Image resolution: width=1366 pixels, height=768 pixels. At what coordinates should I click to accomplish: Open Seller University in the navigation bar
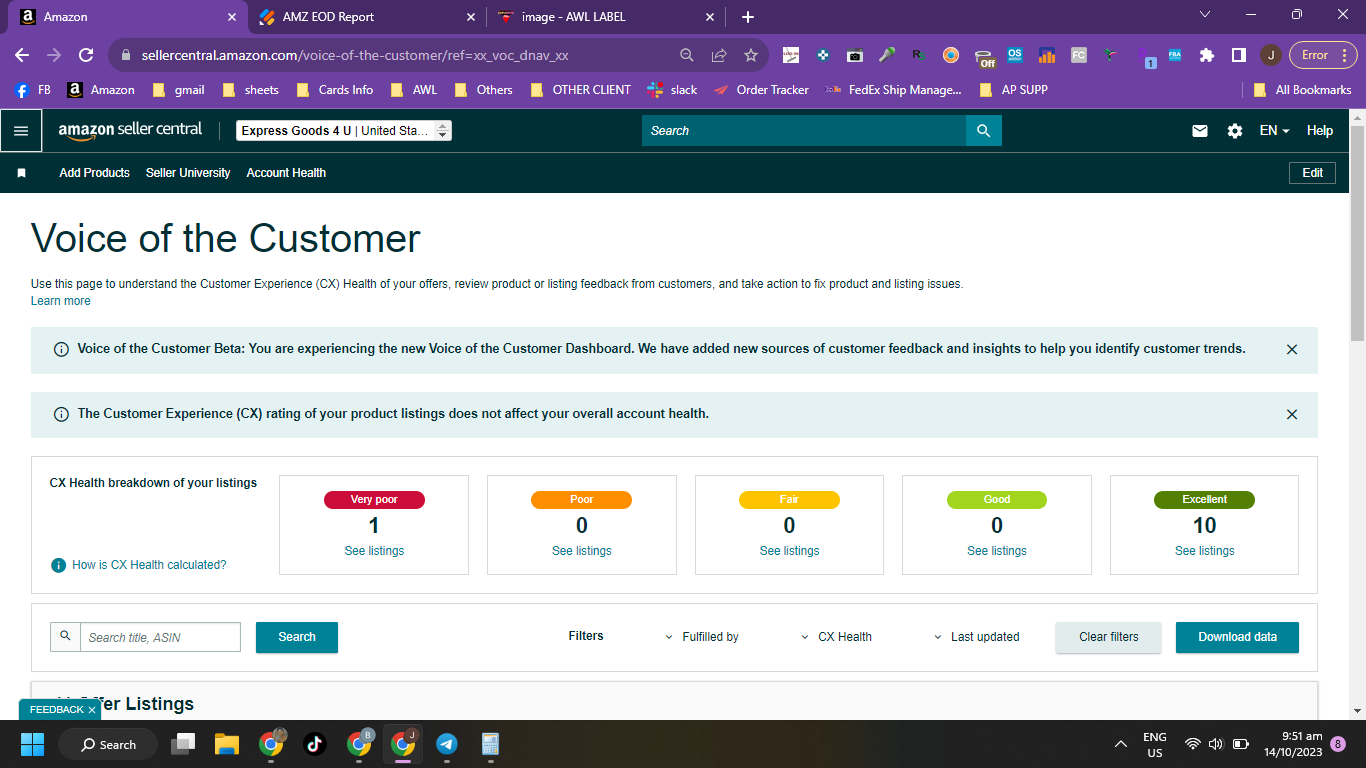point(188,173)
